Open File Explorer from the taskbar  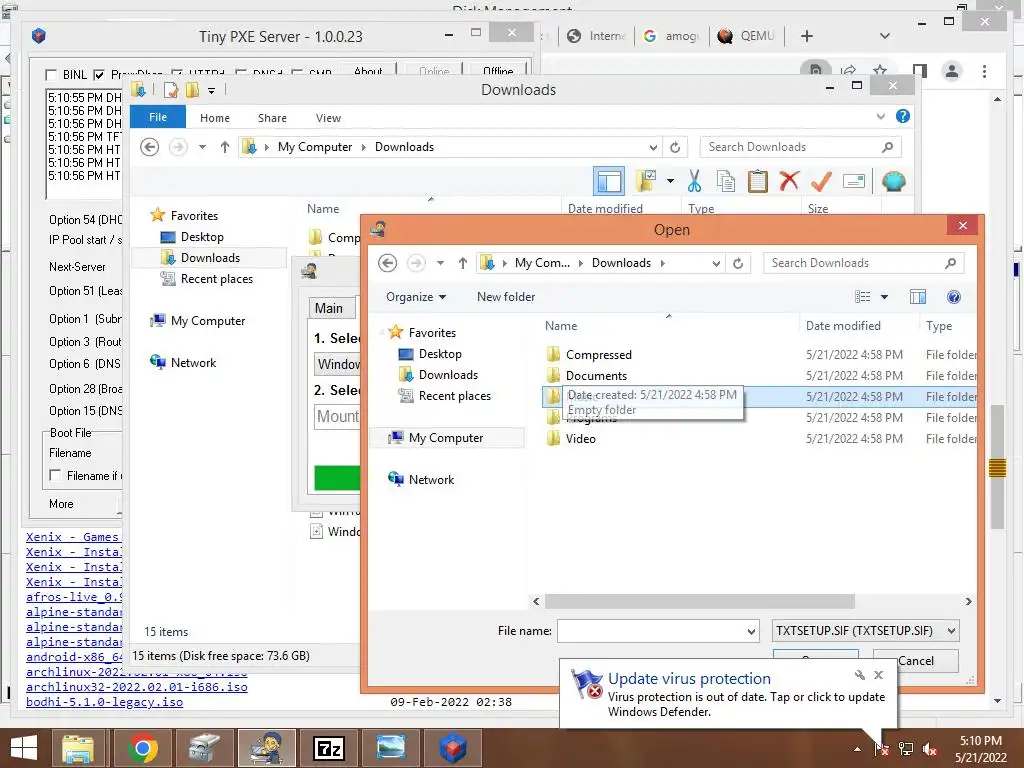click(x=80, y=748)
